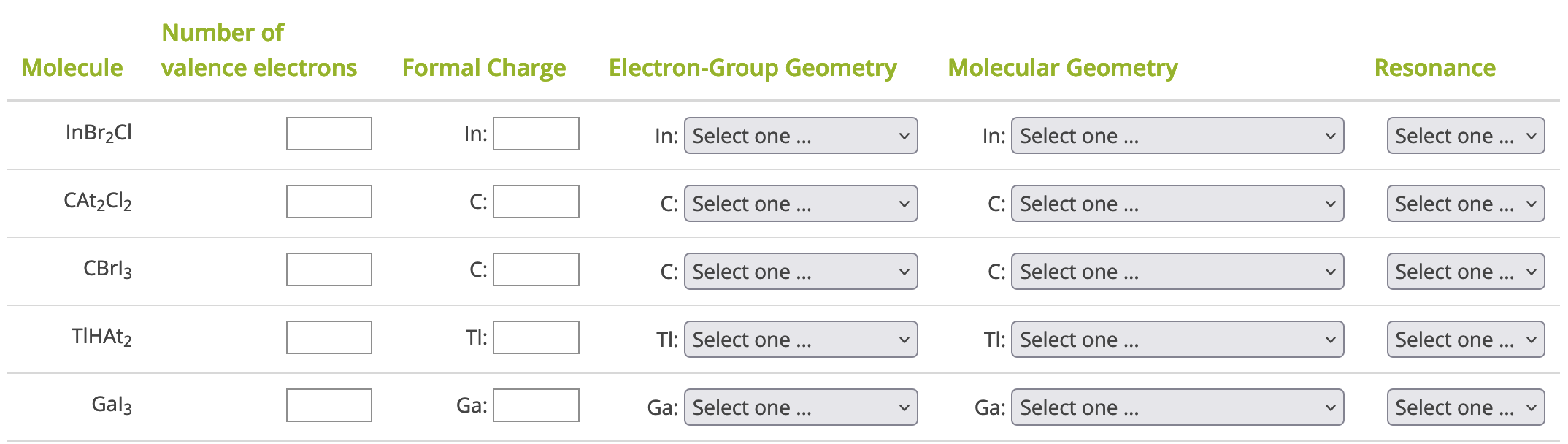The width and height of the screenshot is (1568, 444).
Task: Open TlHAt2 electron-group geometry dropdown
Action: pos(800,340)
